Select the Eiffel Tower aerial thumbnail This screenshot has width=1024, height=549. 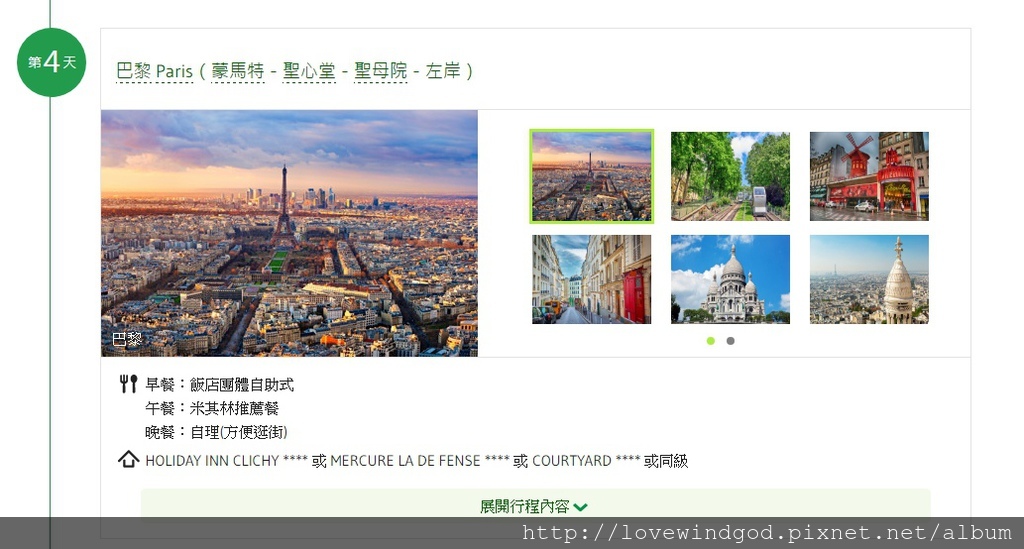pos(592,176)
